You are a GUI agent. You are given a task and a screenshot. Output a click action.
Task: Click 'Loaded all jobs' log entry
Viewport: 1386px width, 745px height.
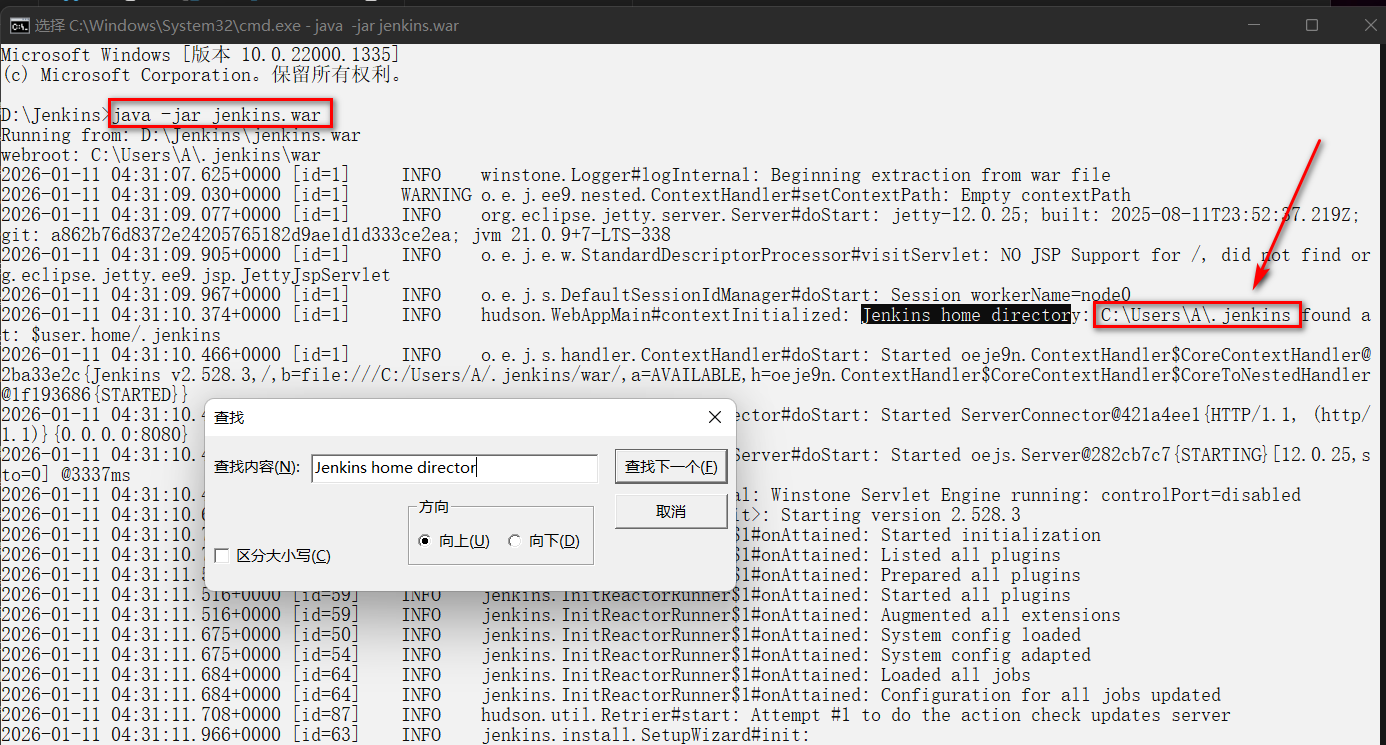956,675
